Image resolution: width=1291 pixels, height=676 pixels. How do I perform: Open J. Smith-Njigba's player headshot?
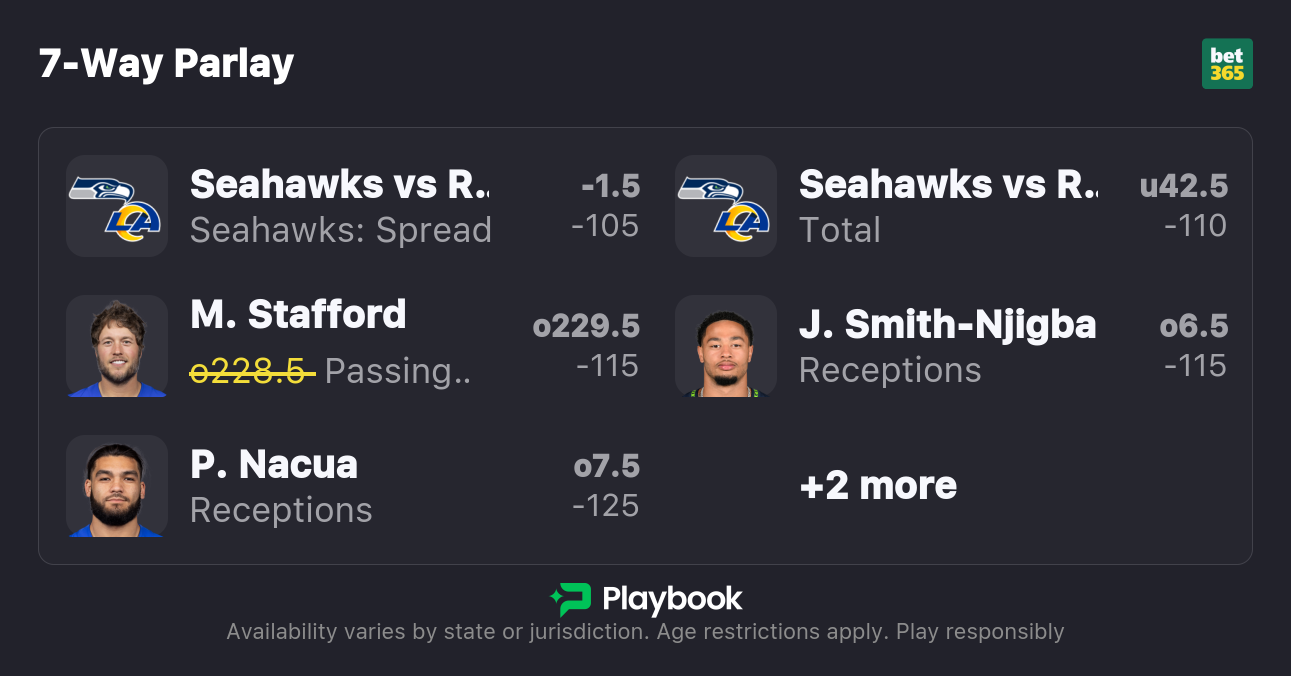(725, 346)
